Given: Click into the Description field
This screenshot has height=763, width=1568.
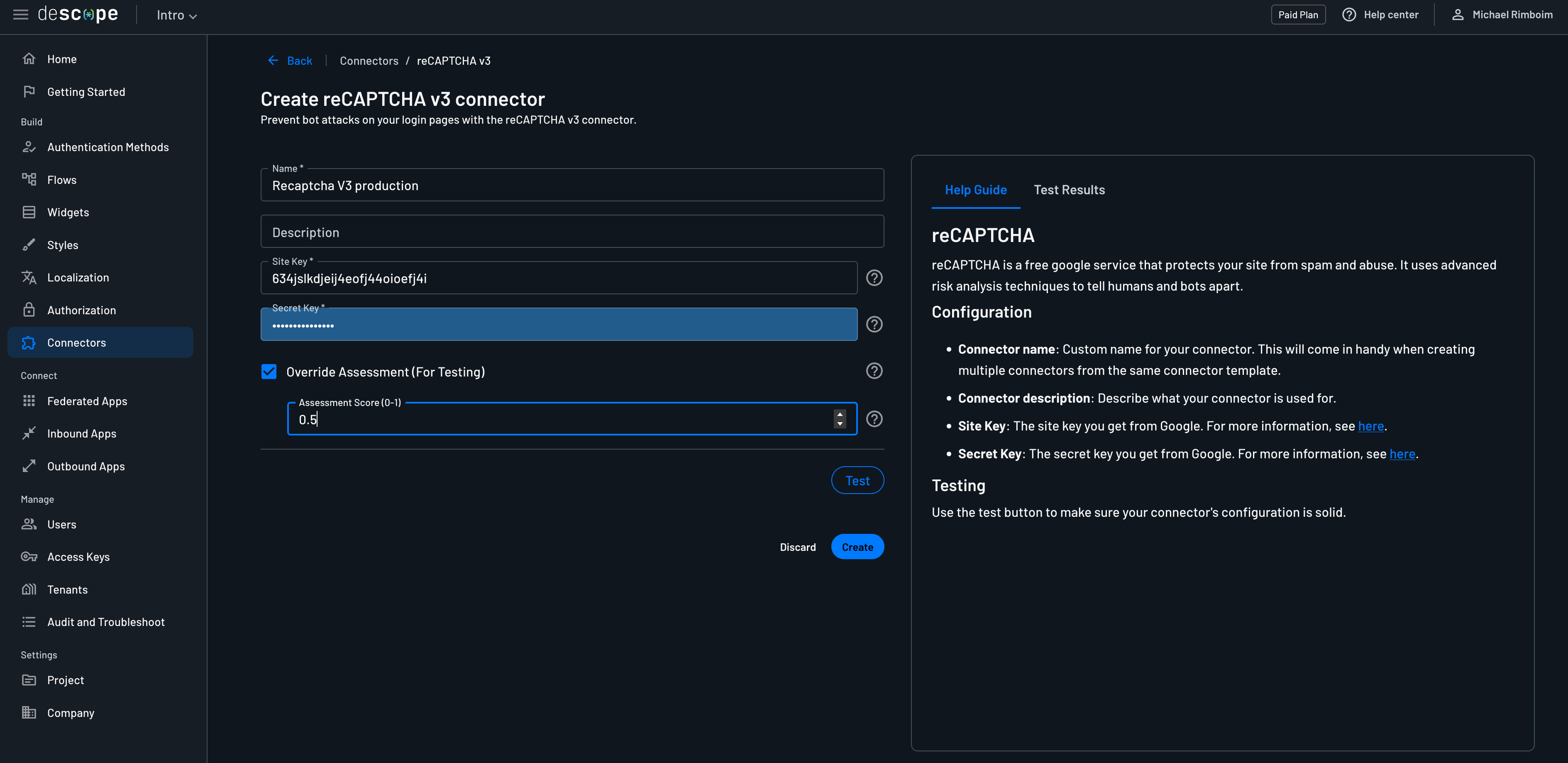Looking at the screenshot, I should (x=572, y=231).
